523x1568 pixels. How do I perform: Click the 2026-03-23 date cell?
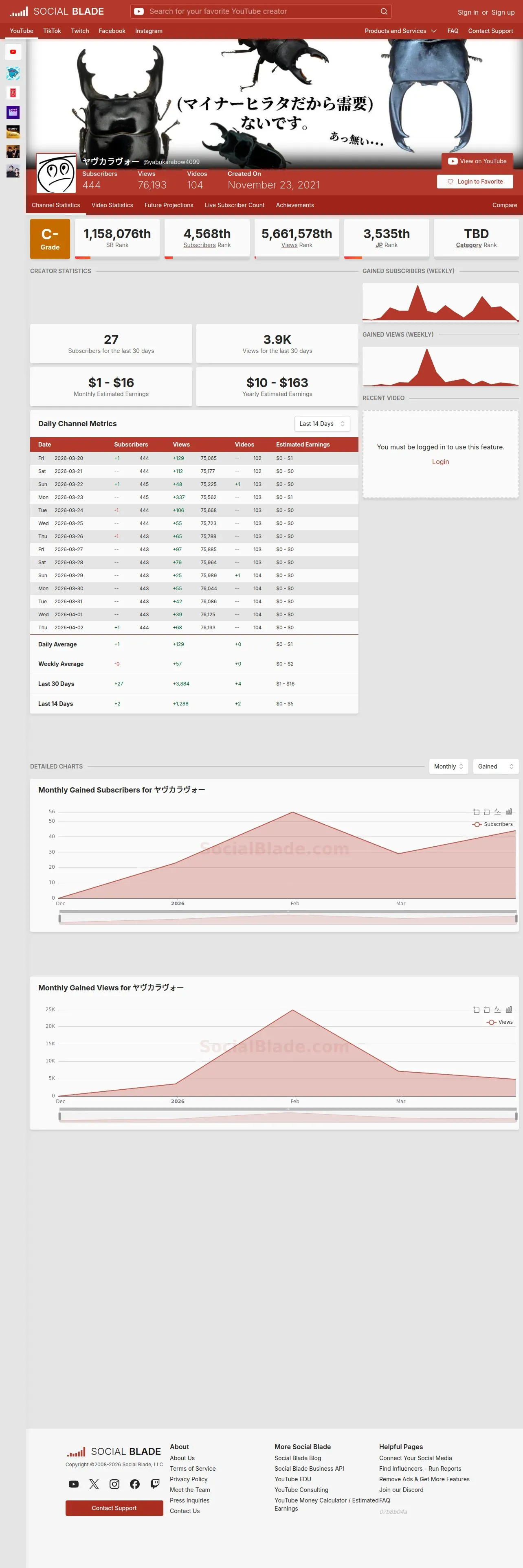(x=69, y=497)
